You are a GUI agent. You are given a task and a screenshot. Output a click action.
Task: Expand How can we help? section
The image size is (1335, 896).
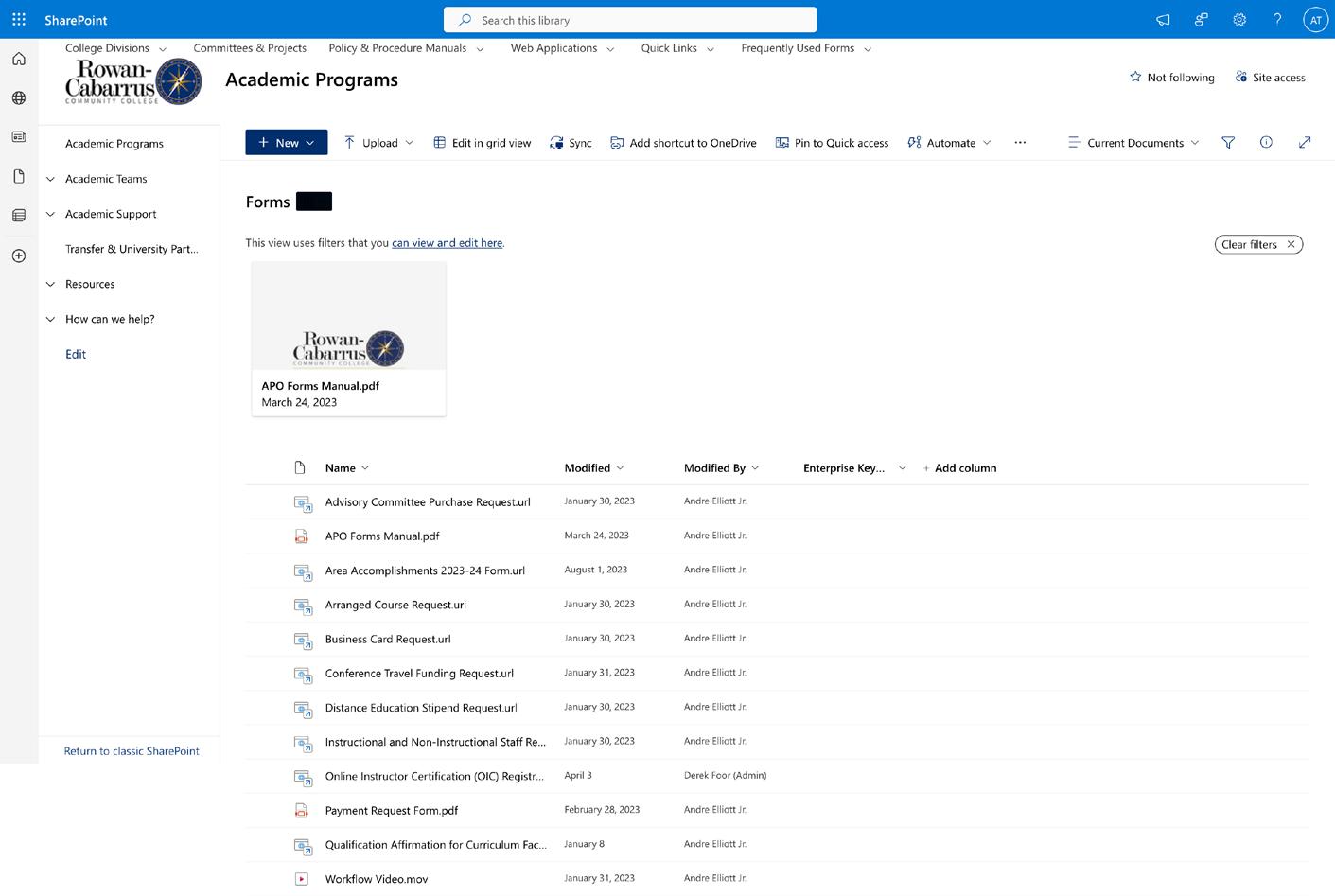click(51, 319)
